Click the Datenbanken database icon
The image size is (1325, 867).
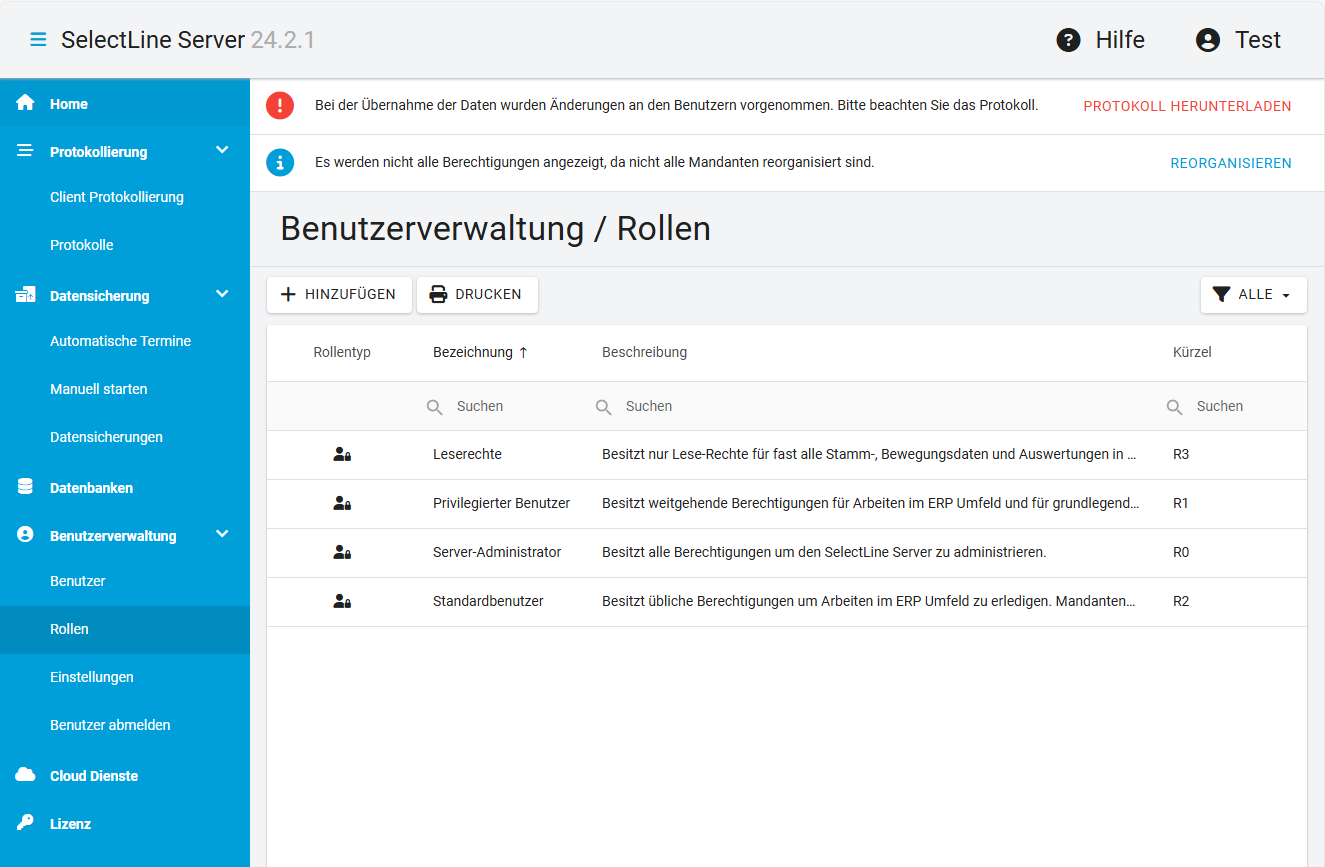pyautogui.click(x=26, y=487)
